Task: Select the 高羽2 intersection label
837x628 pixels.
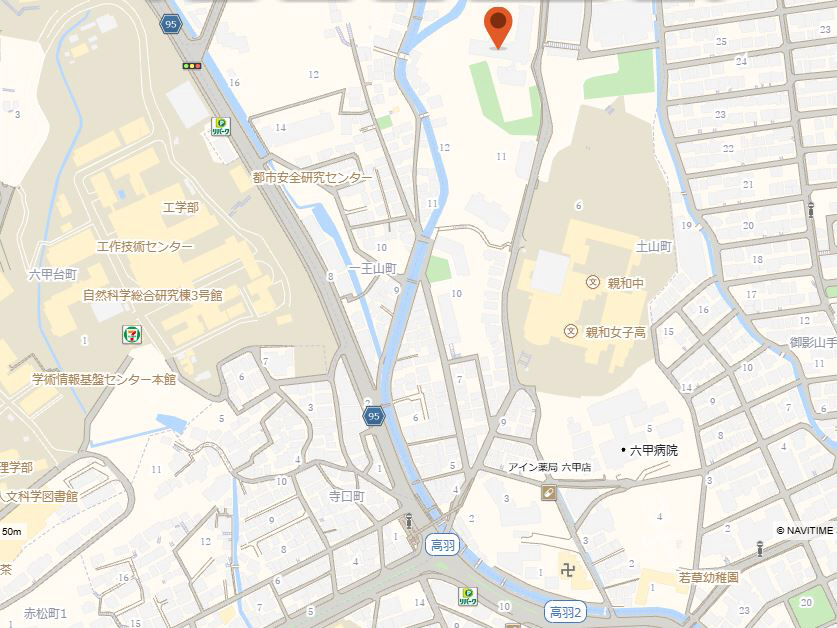Action: click(565, 611)
